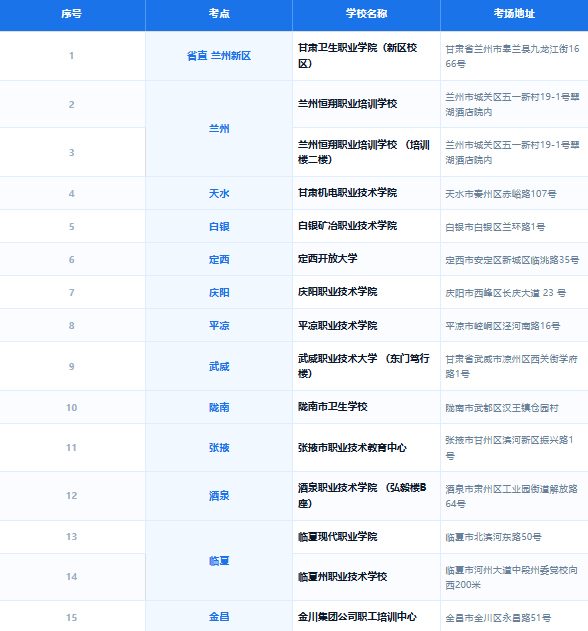
Task: Click serial number 7 cell
Action: click(72, 293)
